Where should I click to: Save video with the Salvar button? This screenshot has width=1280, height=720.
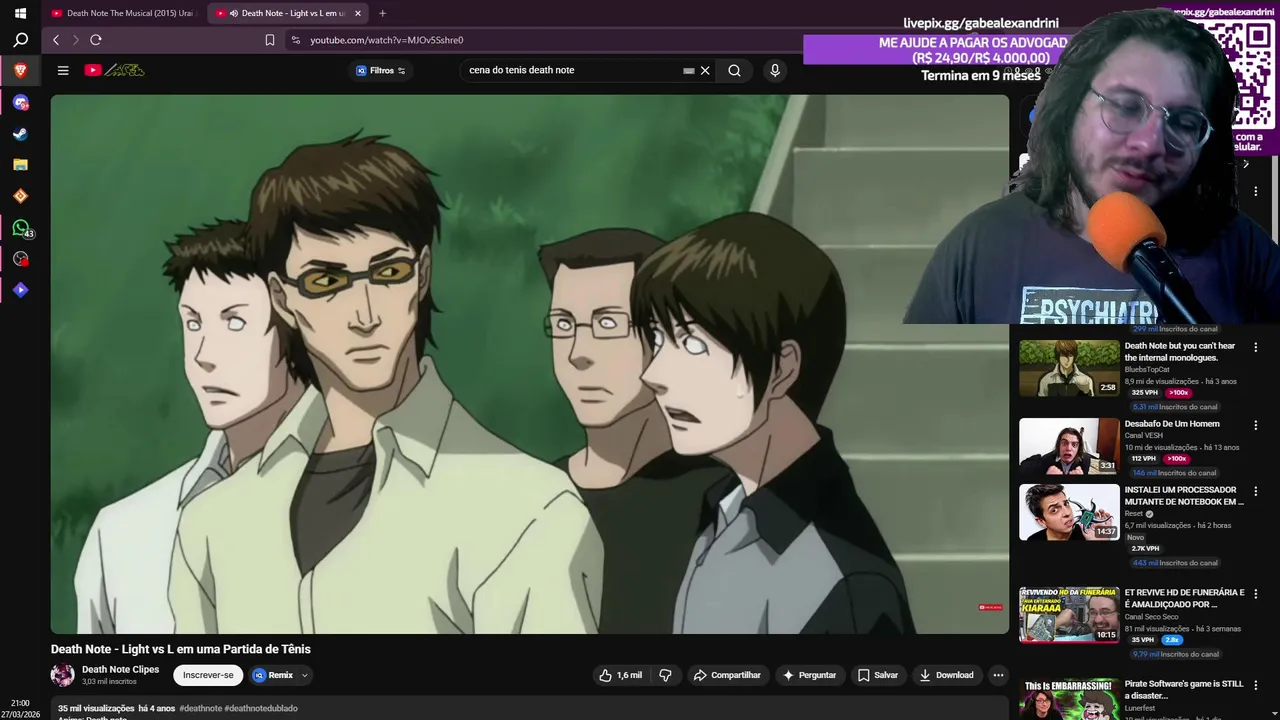pyautogui.click(x=877, y=675)
